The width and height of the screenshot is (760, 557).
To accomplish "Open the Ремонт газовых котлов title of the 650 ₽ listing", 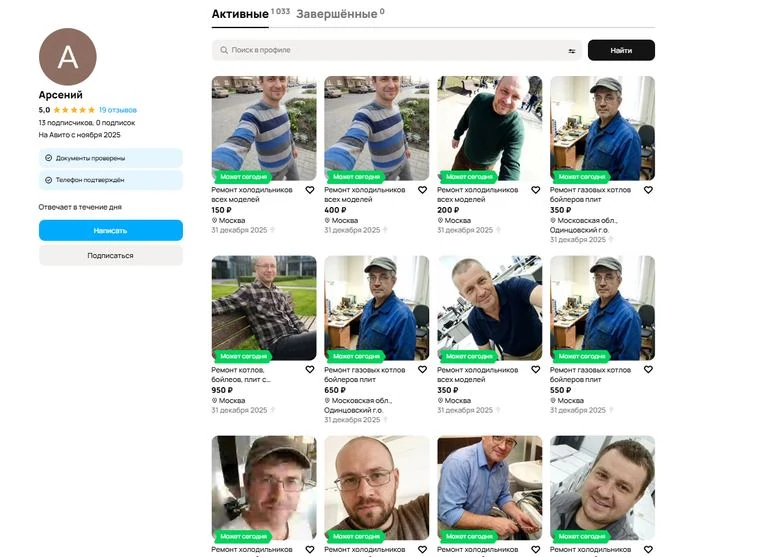I will [365, 374].
